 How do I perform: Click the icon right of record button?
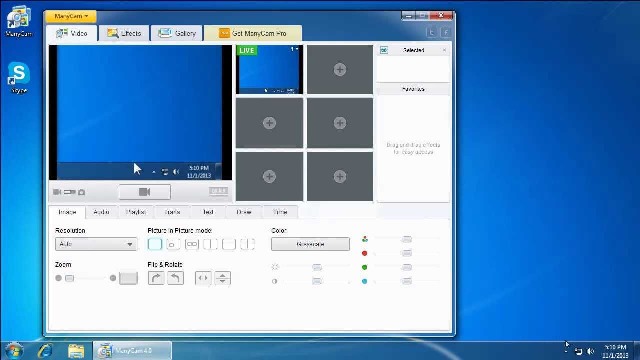pyautogui.click(x=218, y=191)
